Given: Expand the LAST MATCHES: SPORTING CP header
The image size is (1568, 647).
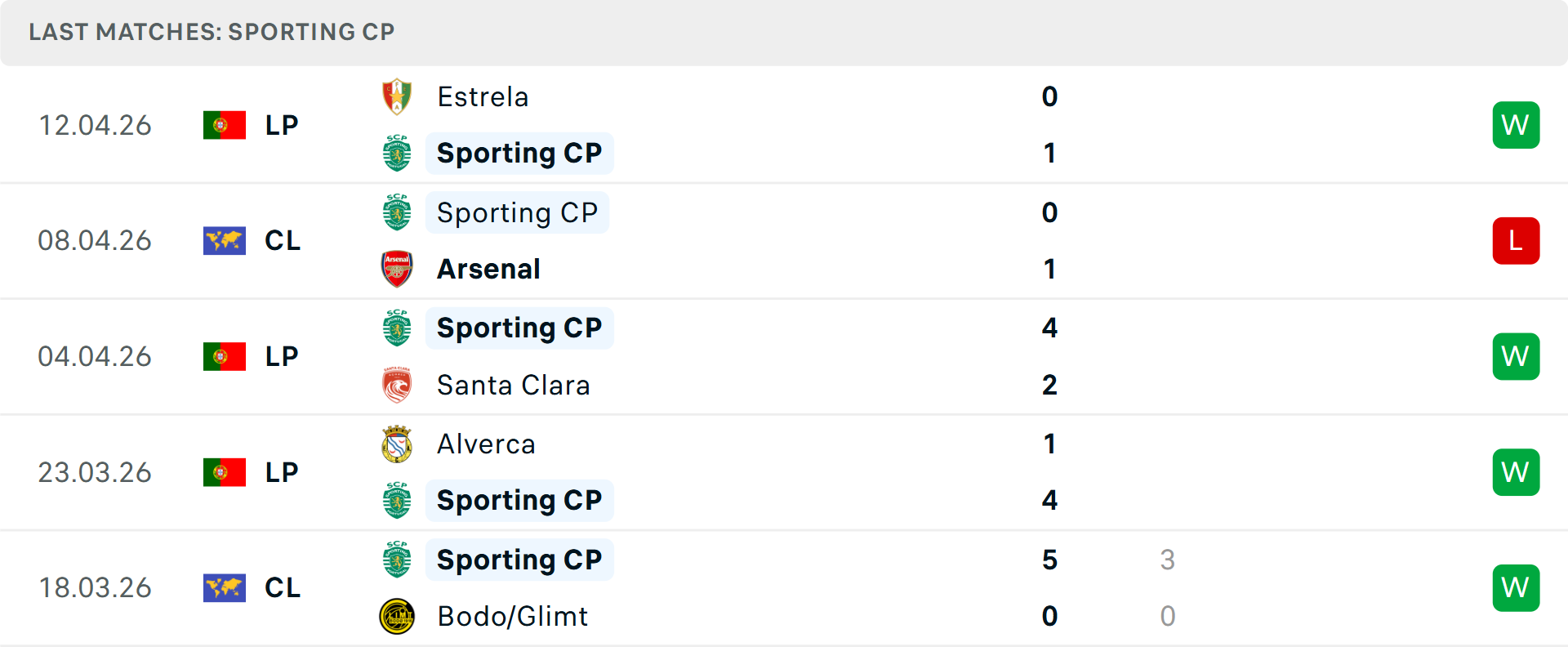Looking at the screenshot, I should click(x=211, y=32).
